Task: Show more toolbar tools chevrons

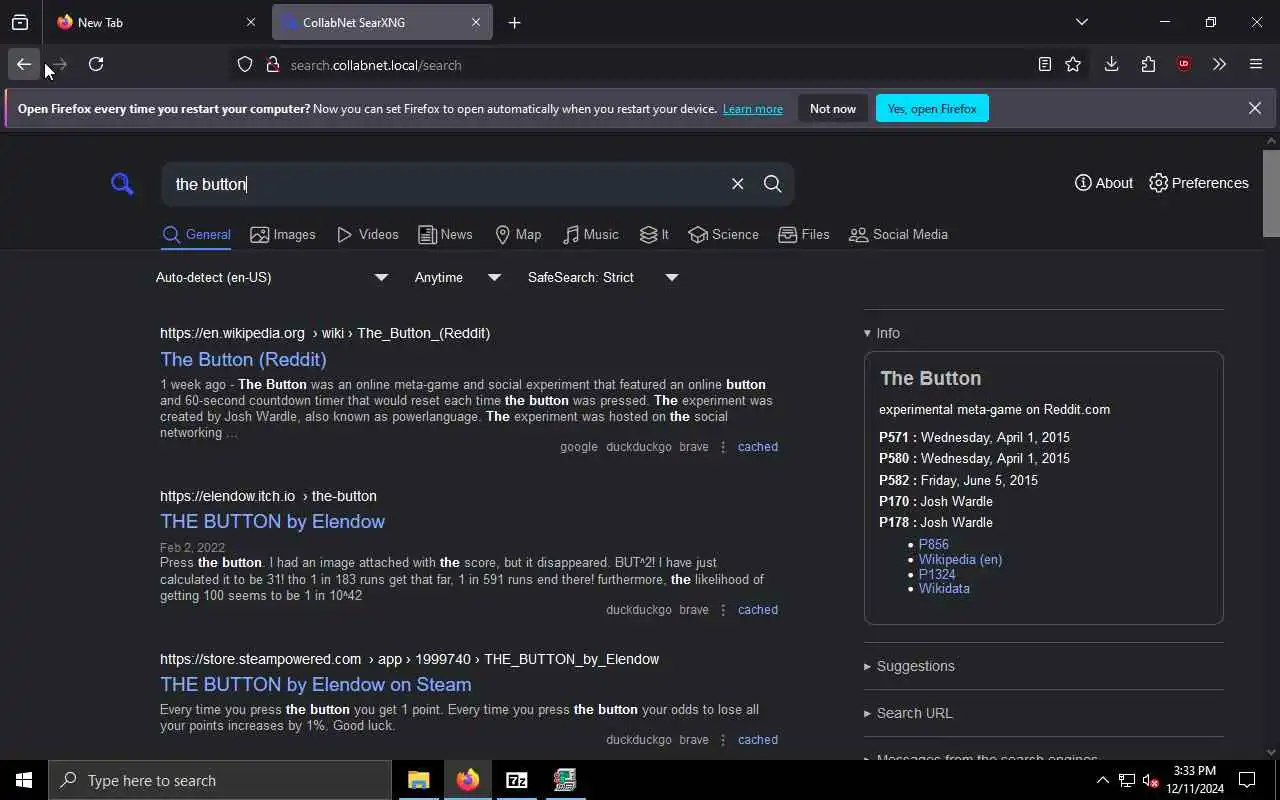Action: pyautogui.click(x=1219, y=65)
